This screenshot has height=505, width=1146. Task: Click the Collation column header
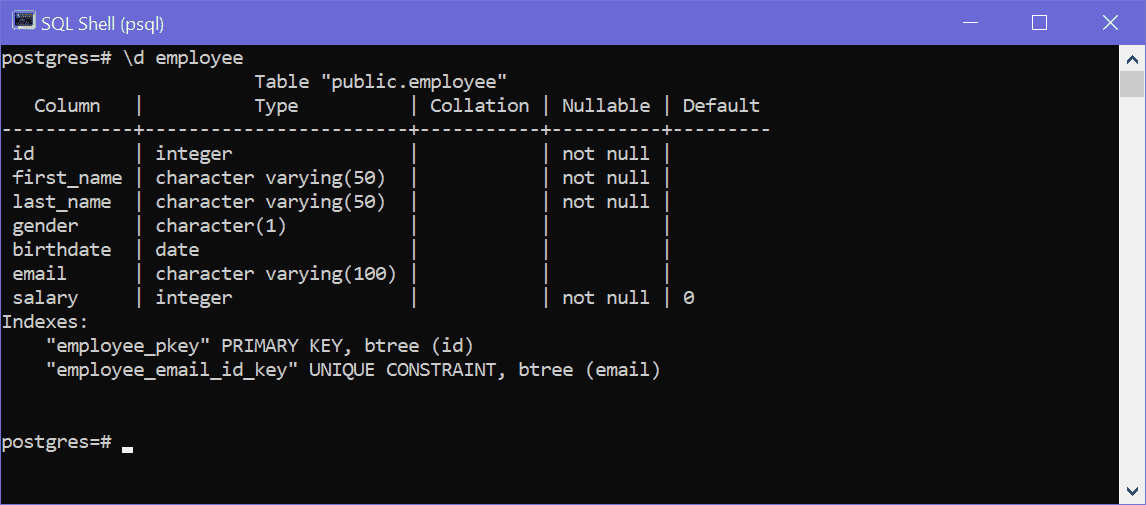(479, 105)
